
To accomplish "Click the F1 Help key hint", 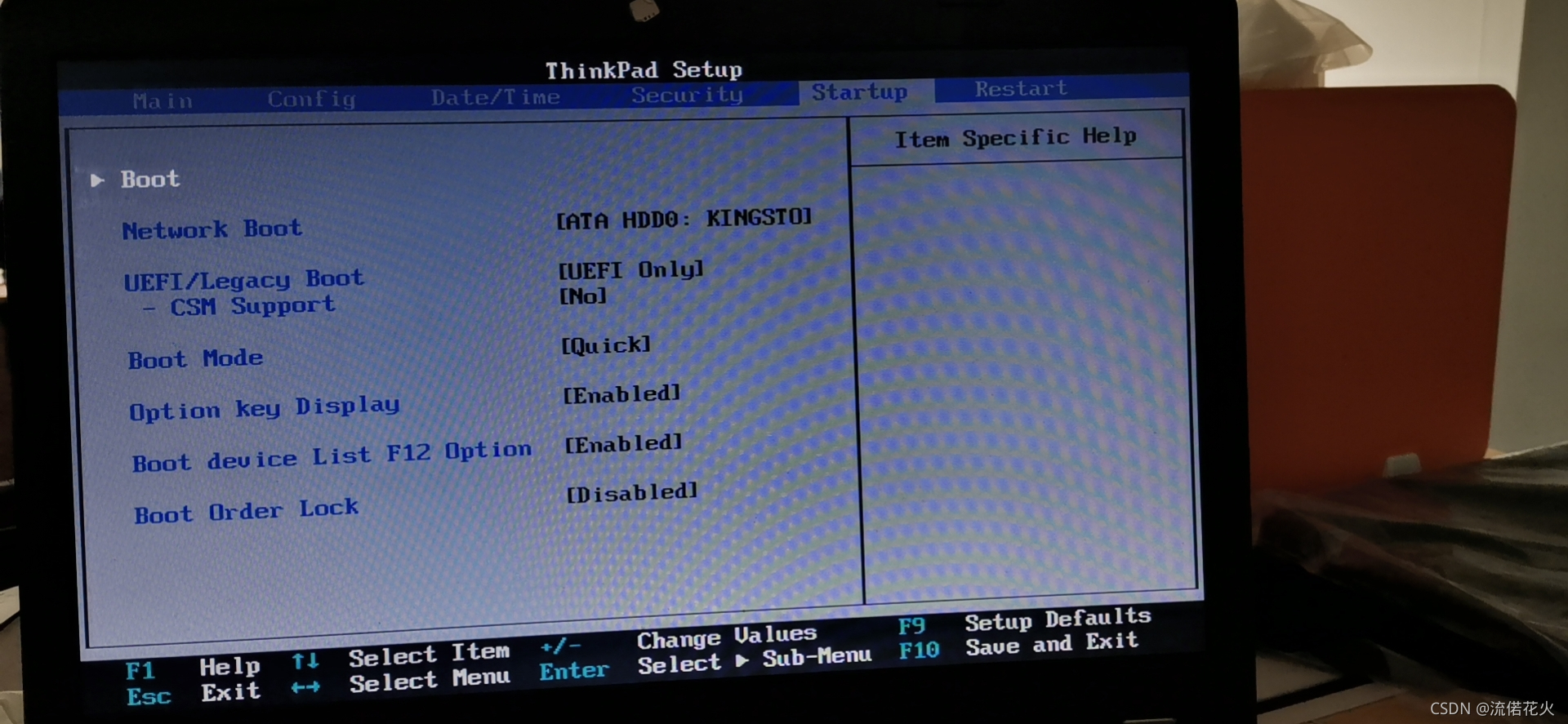I will tap(193, 668).
